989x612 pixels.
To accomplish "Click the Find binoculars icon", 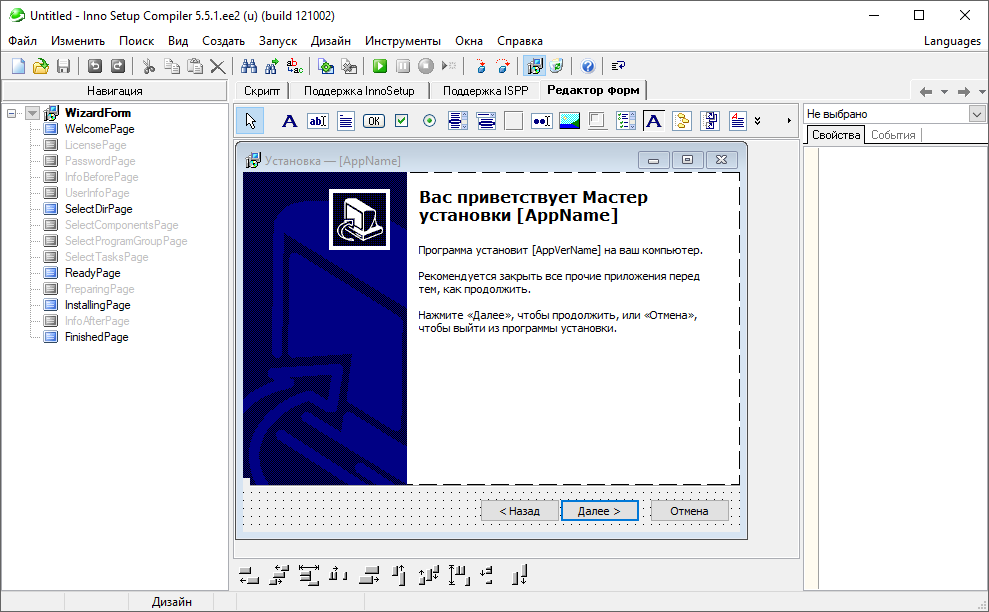I will tap(249, 66).
